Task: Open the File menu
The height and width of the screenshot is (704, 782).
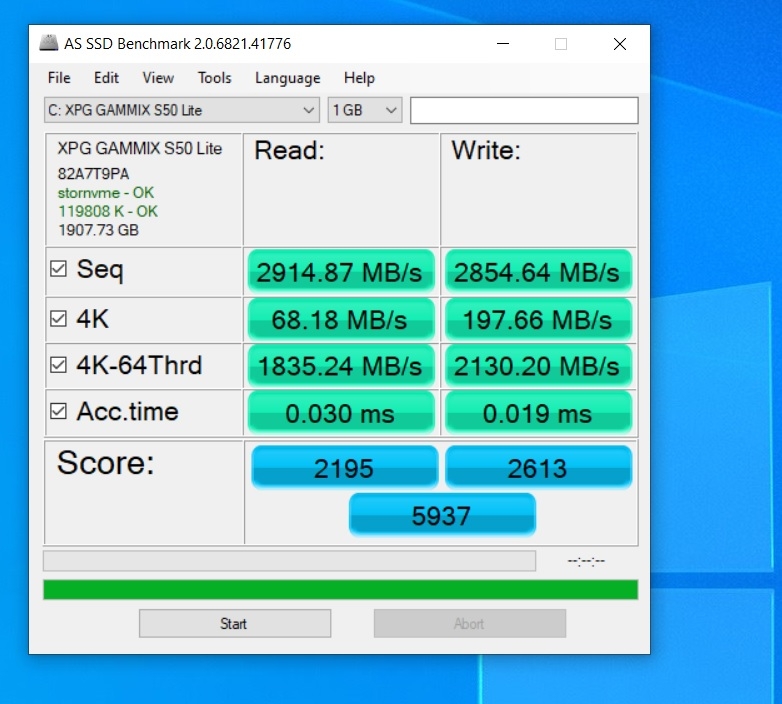Action: (x=59, y=78)
